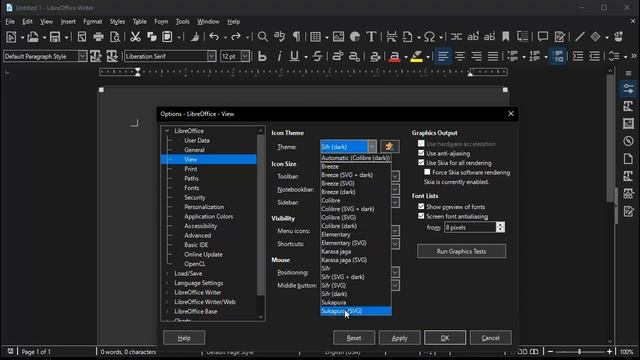The height and width of the screenshot is (360, 640).
Task: Click the Reset button
Action: pyautogui.click(x=353, y=338)
